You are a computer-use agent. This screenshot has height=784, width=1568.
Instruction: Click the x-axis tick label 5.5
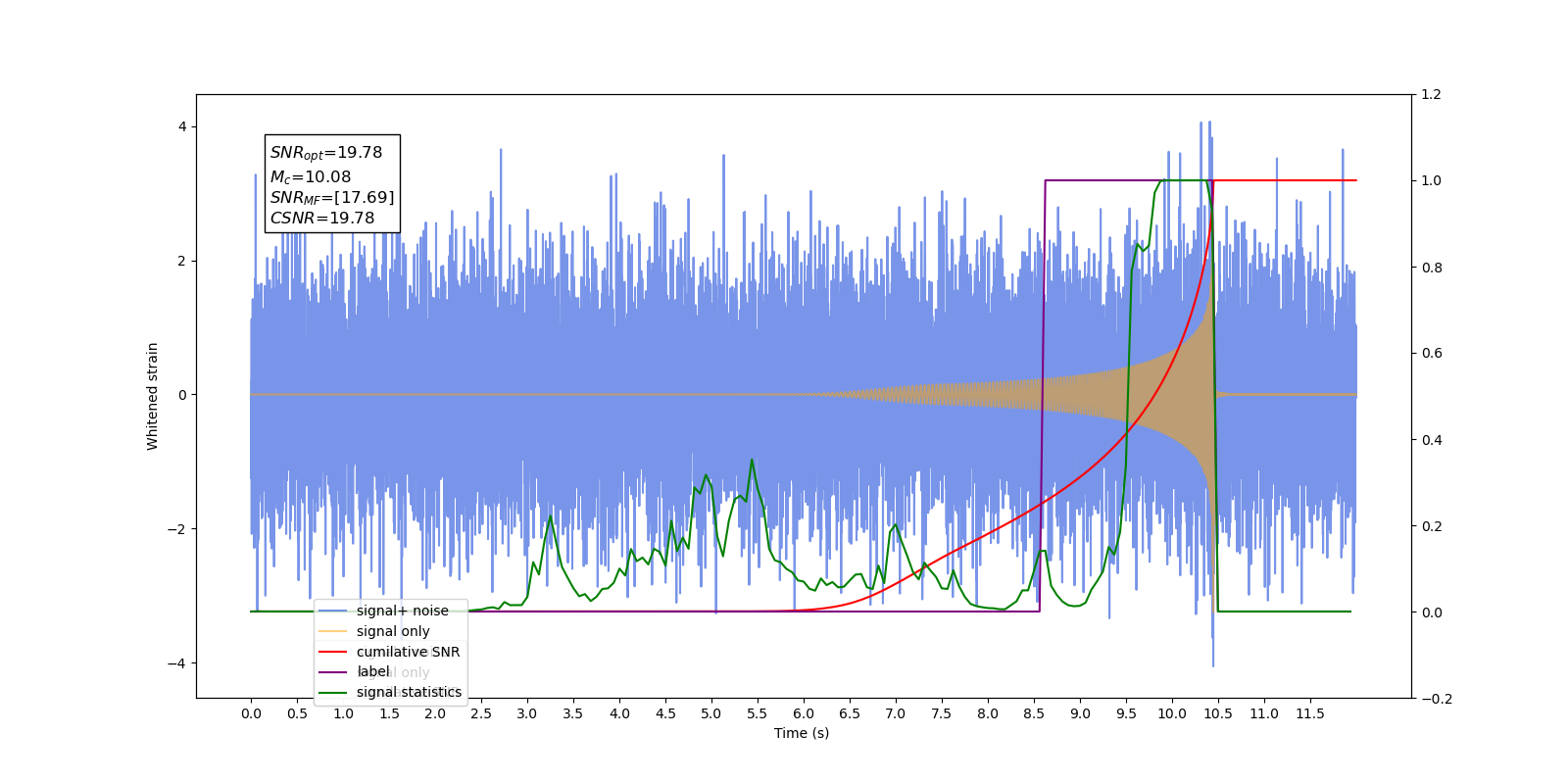[x=758, y=713]
